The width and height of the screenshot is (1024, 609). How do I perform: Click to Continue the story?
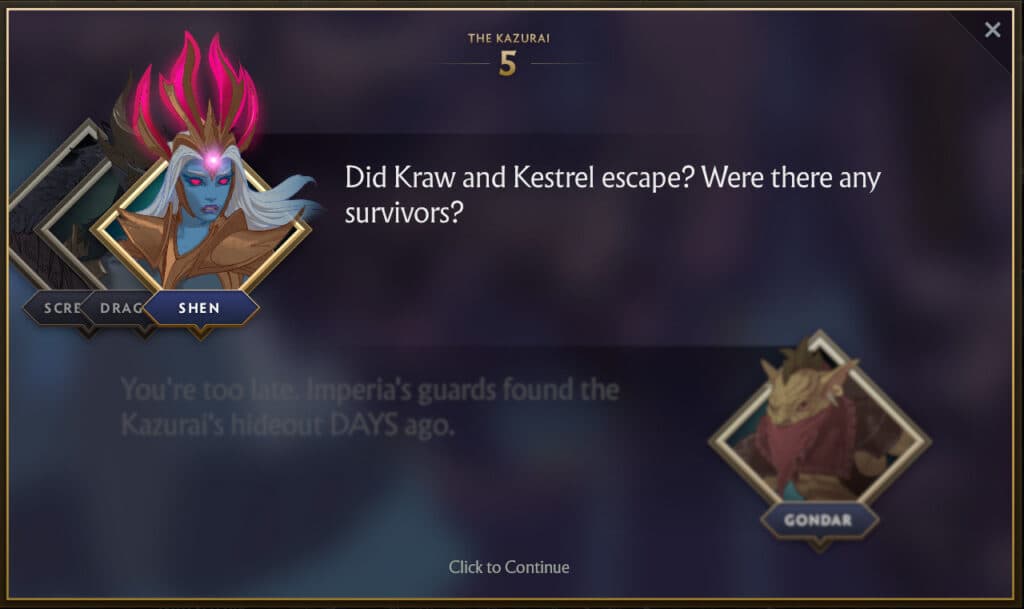coord(509,567)
